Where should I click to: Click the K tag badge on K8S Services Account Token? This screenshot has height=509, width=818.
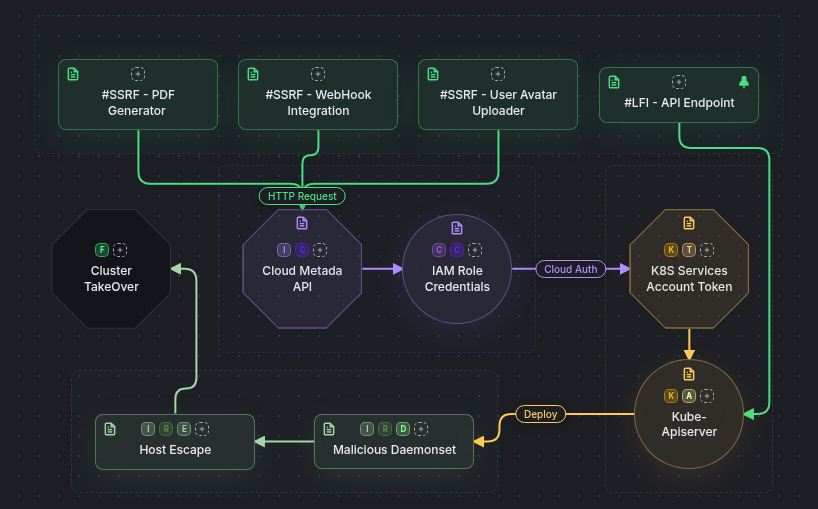coord(671,250)
